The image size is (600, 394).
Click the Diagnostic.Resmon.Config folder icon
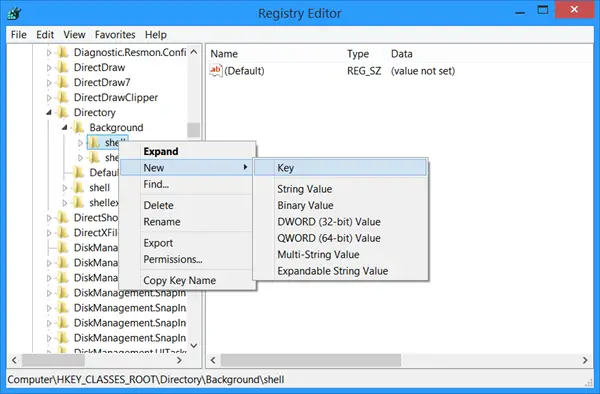pos(63,52)
